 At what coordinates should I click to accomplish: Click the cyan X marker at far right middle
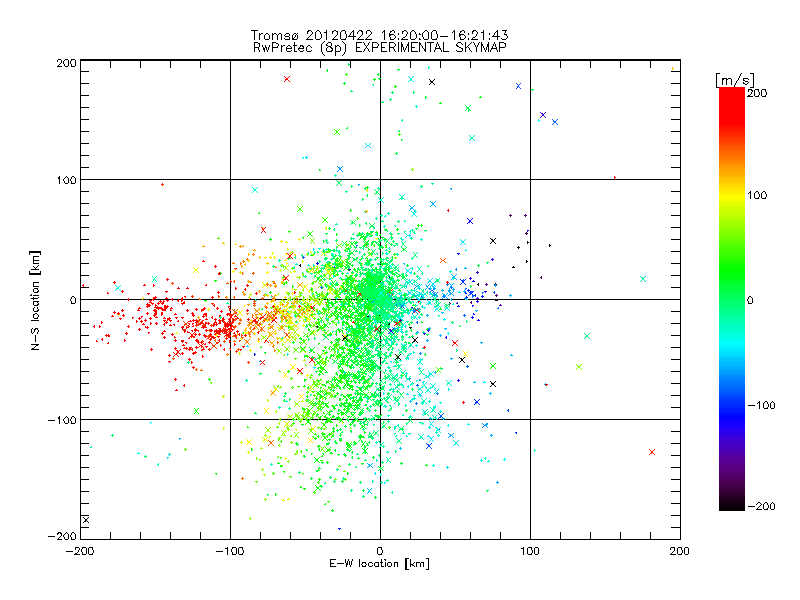(643, 279)
